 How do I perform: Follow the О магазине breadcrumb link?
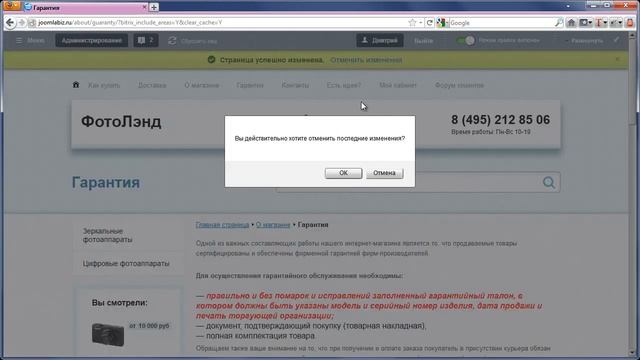pyautogui.click(x=273, y=225)
